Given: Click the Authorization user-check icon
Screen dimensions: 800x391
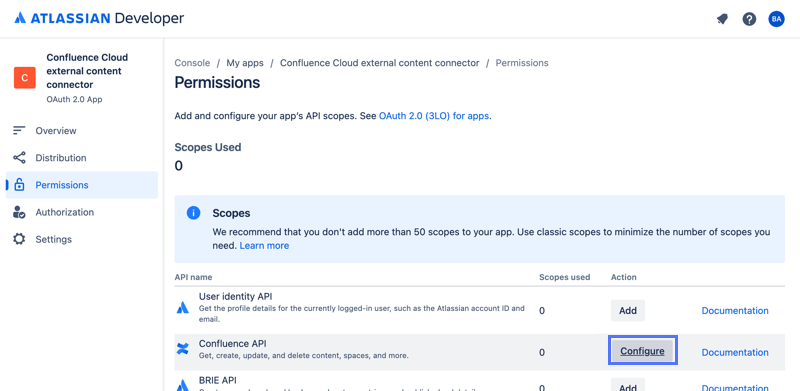Looking at the screenshot, I should [19, 212].
